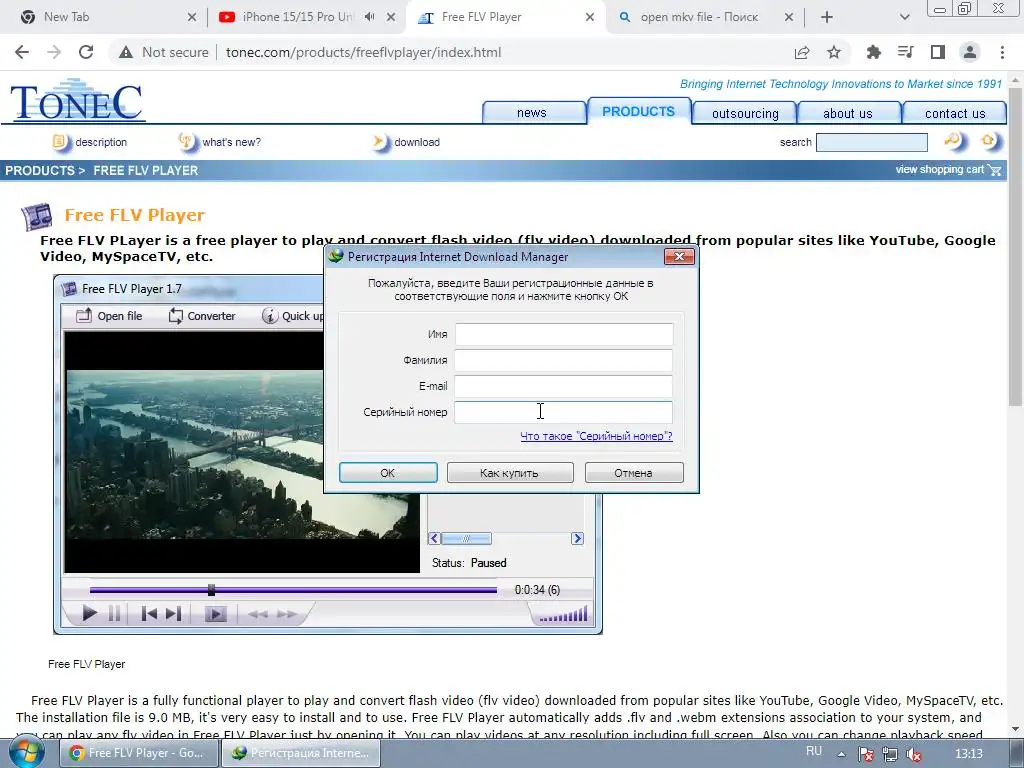1024x768 pixels.
Task: Click PRODUCTS breadcrumb link
Action: [40, 170]
